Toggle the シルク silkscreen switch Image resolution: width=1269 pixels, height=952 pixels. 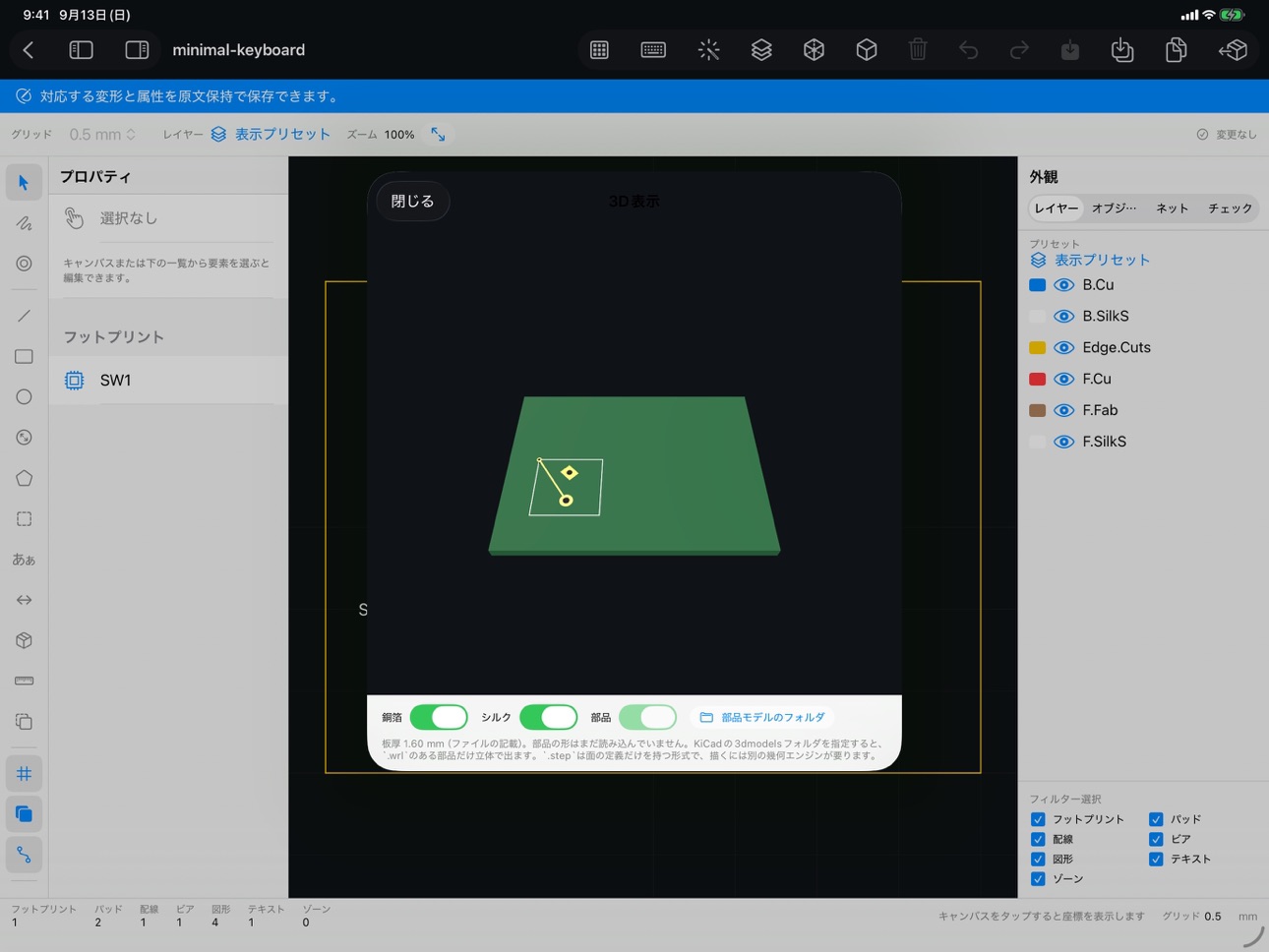pyautogui.click(x=548, y=717)
